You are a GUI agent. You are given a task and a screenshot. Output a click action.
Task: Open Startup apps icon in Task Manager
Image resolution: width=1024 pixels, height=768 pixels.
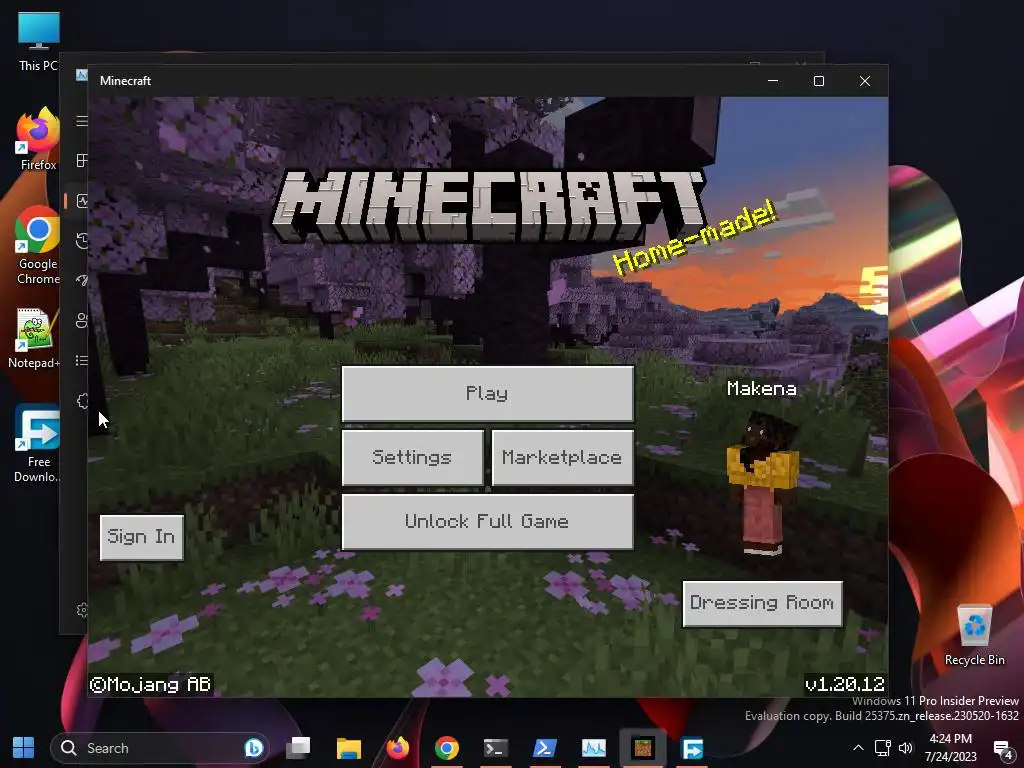(x=82, y=281)
